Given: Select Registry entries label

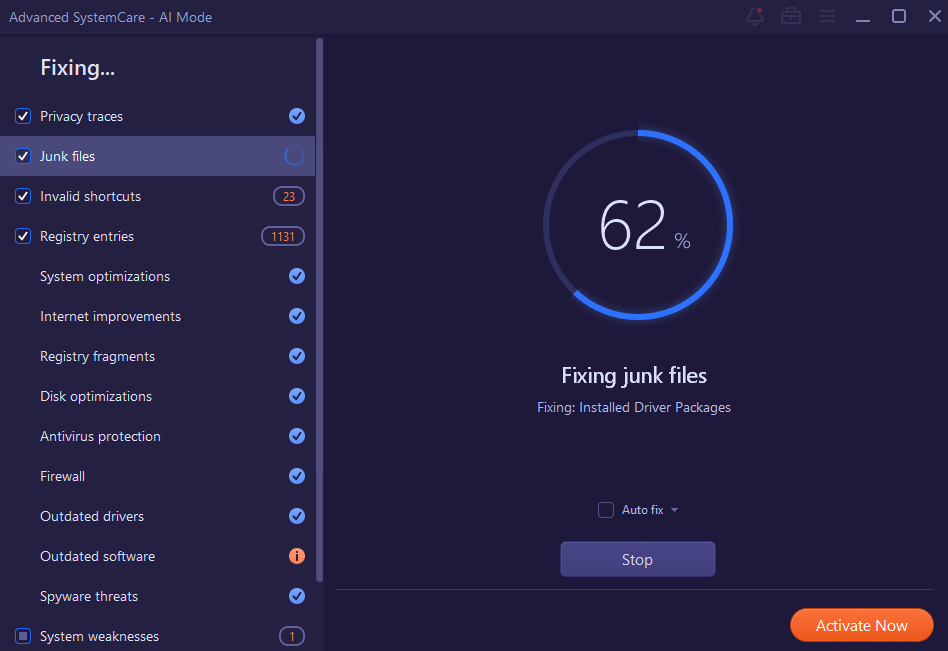Looking at the screenshot, I should point(86,236).
